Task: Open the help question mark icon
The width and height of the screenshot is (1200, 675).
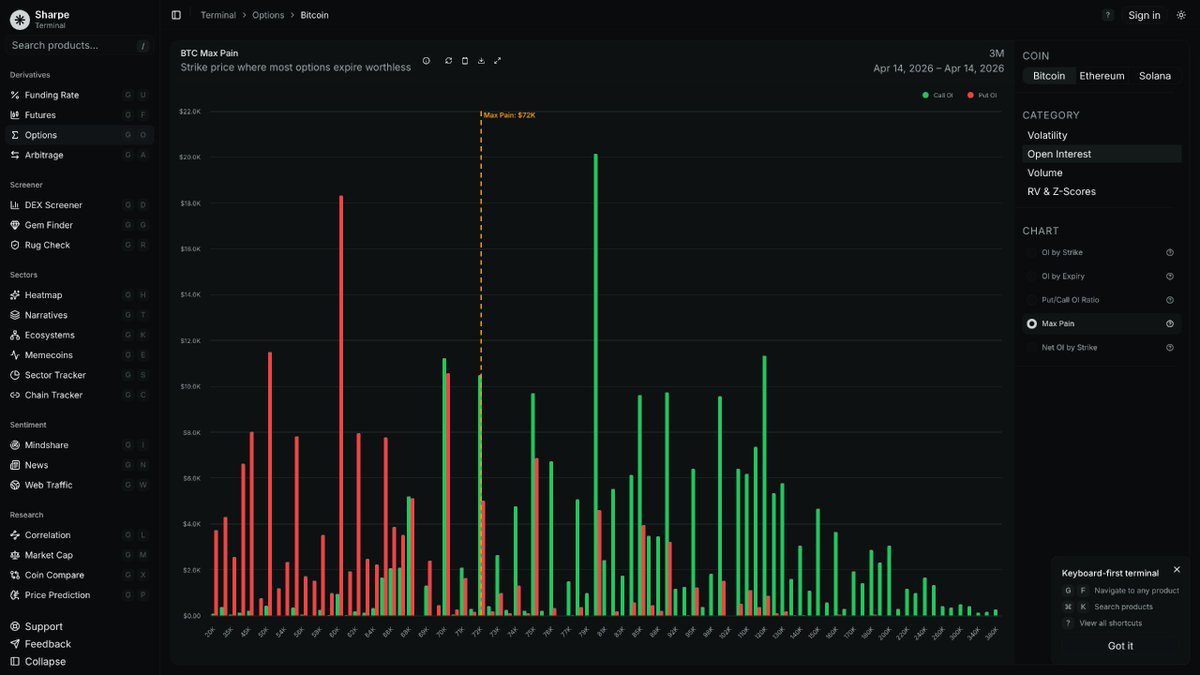Action: pyautogui.click(x=1107, y=15)
